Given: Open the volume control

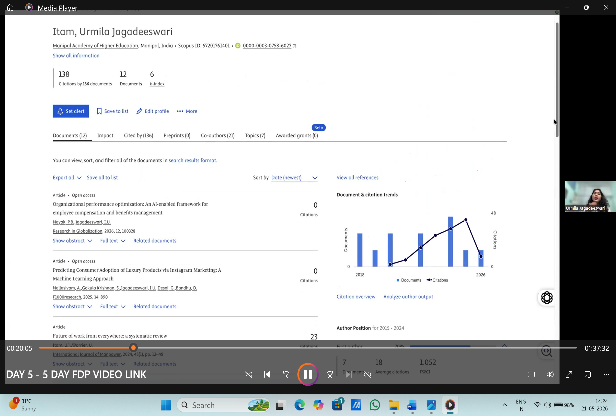Looking at the screenshot, I should click(x=550, y=375).
